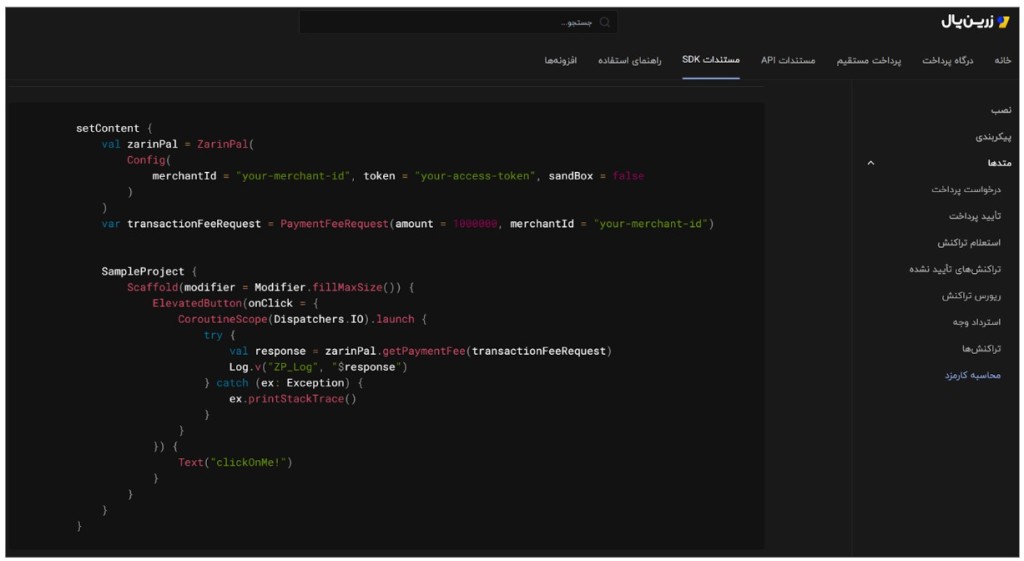Click SampleProject in the code
The image size is (1024, 561).
point(142,271)
